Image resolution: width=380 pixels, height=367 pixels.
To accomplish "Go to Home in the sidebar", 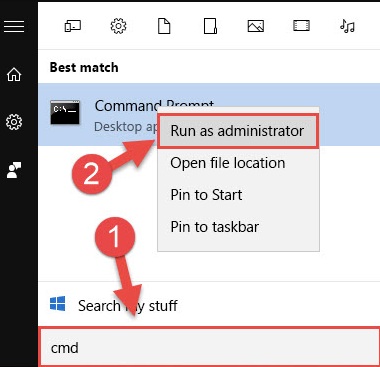I will coord(14,74).
